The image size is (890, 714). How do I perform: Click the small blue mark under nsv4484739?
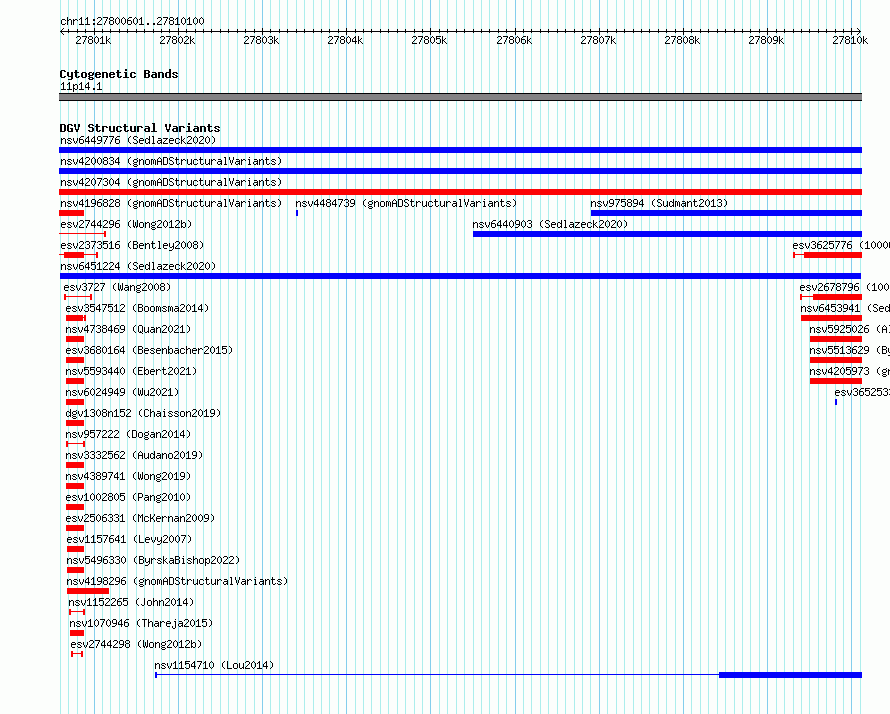tap(297, 213)
